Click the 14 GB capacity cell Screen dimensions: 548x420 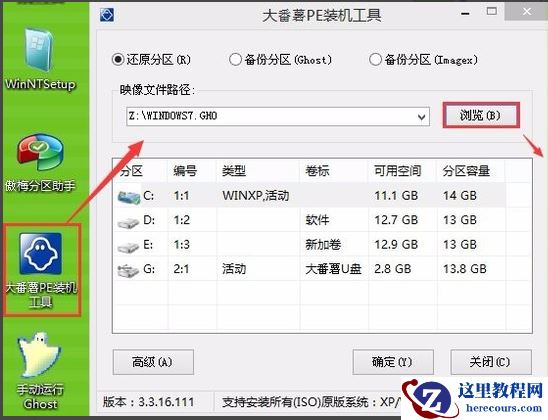pos(460,196)
